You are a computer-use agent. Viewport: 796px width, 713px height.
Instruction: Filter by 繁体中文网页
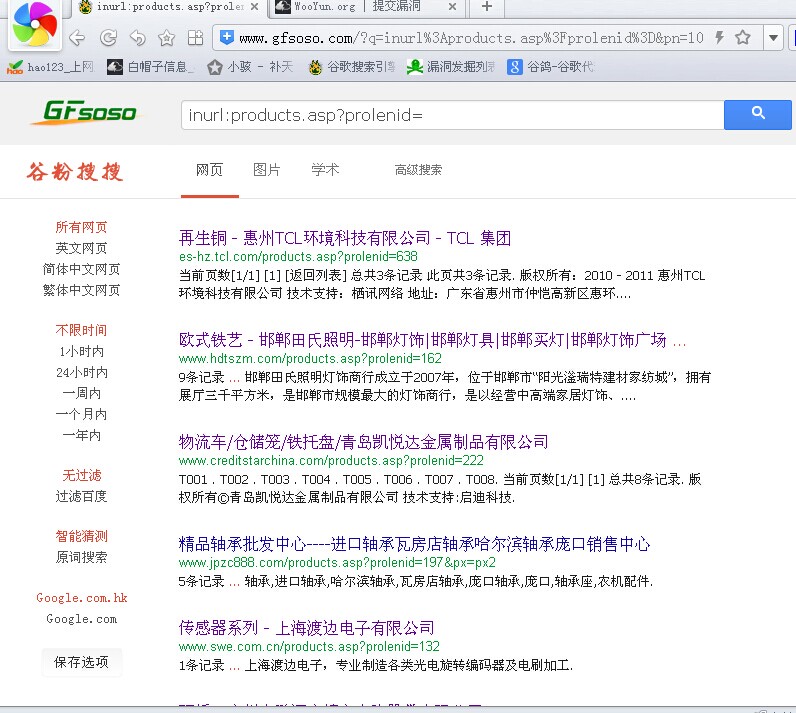click(x=81, y=290)
